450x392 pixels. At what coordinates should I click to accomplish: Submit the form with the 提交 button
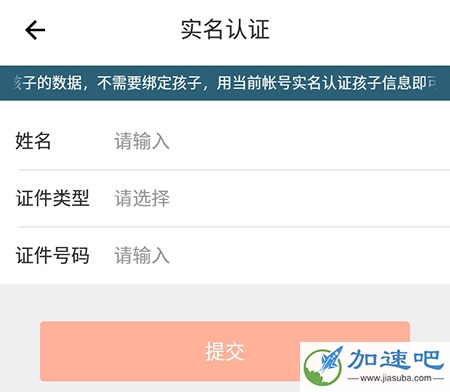point(225,351)
